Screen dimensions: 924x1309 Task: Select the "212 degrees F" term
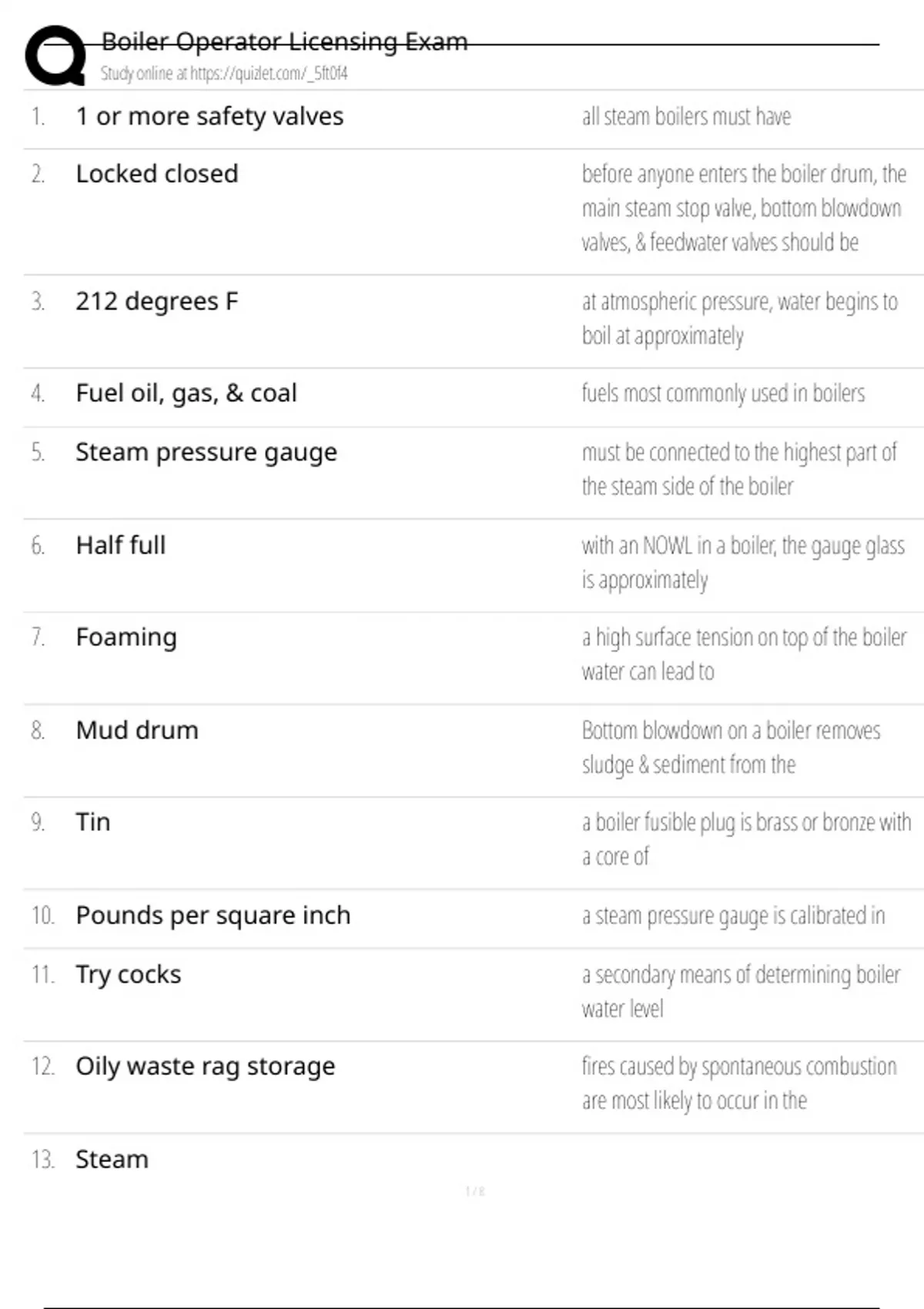[x=157, y=301]
